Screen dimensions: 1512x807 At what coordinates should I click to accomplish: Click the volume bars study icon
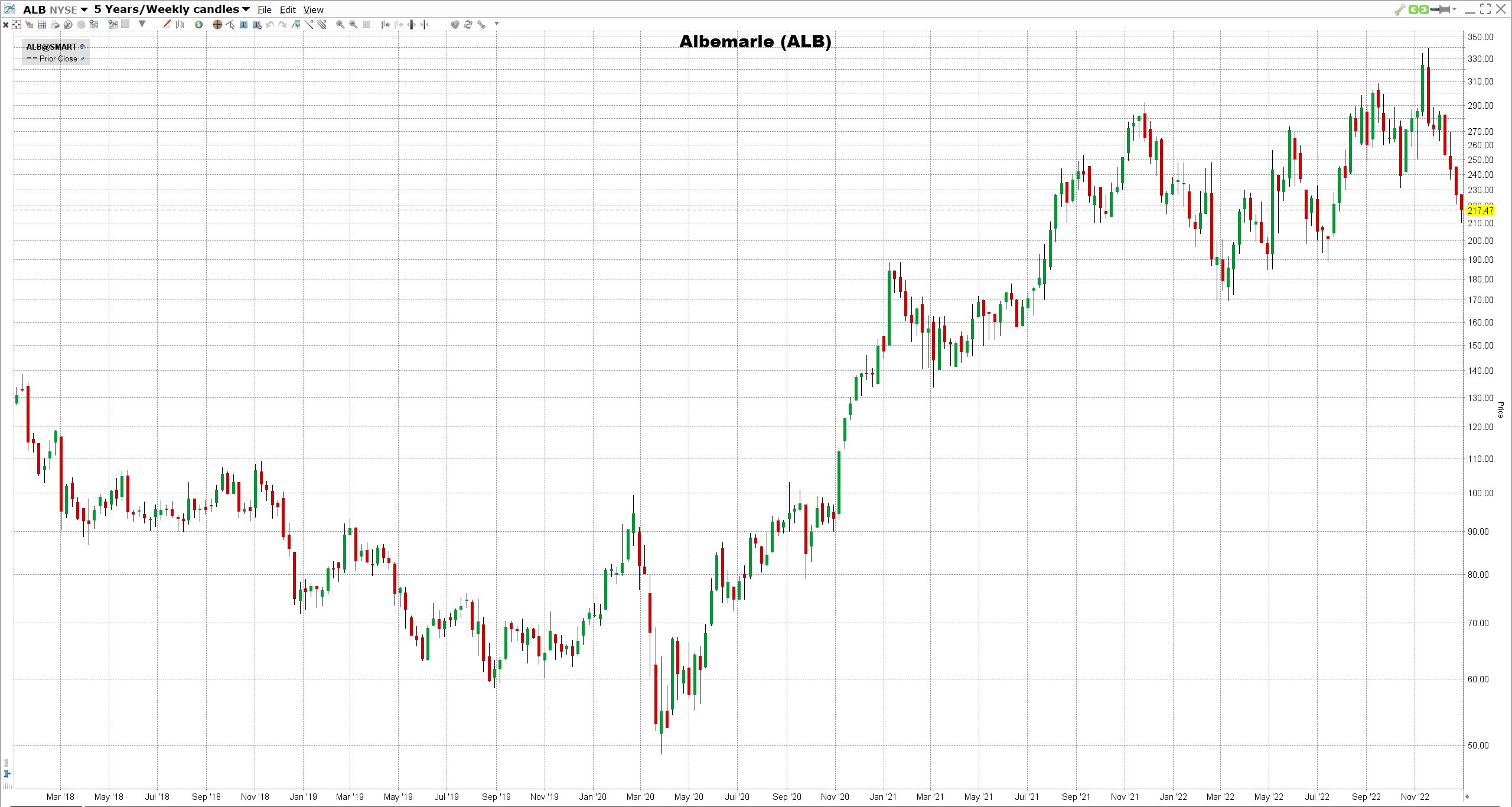click(x=296, y=24)
